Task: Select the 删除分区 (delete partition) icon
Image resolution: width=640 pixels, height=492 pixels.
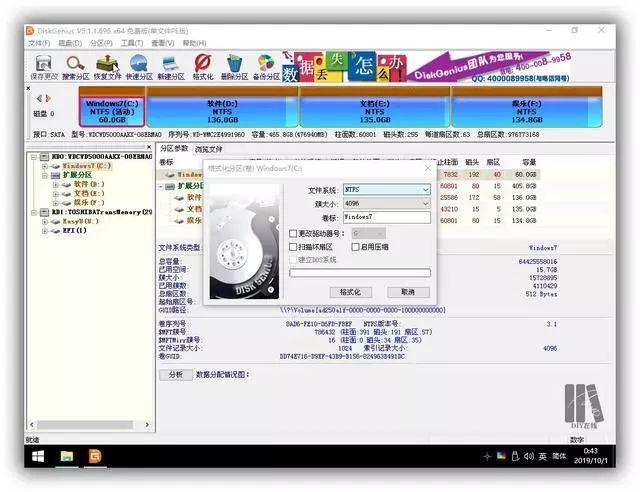Action: point(234,67)
